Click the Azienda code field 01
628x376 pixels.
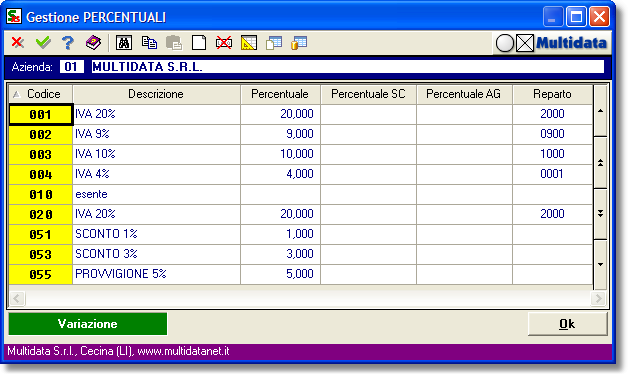72,66
